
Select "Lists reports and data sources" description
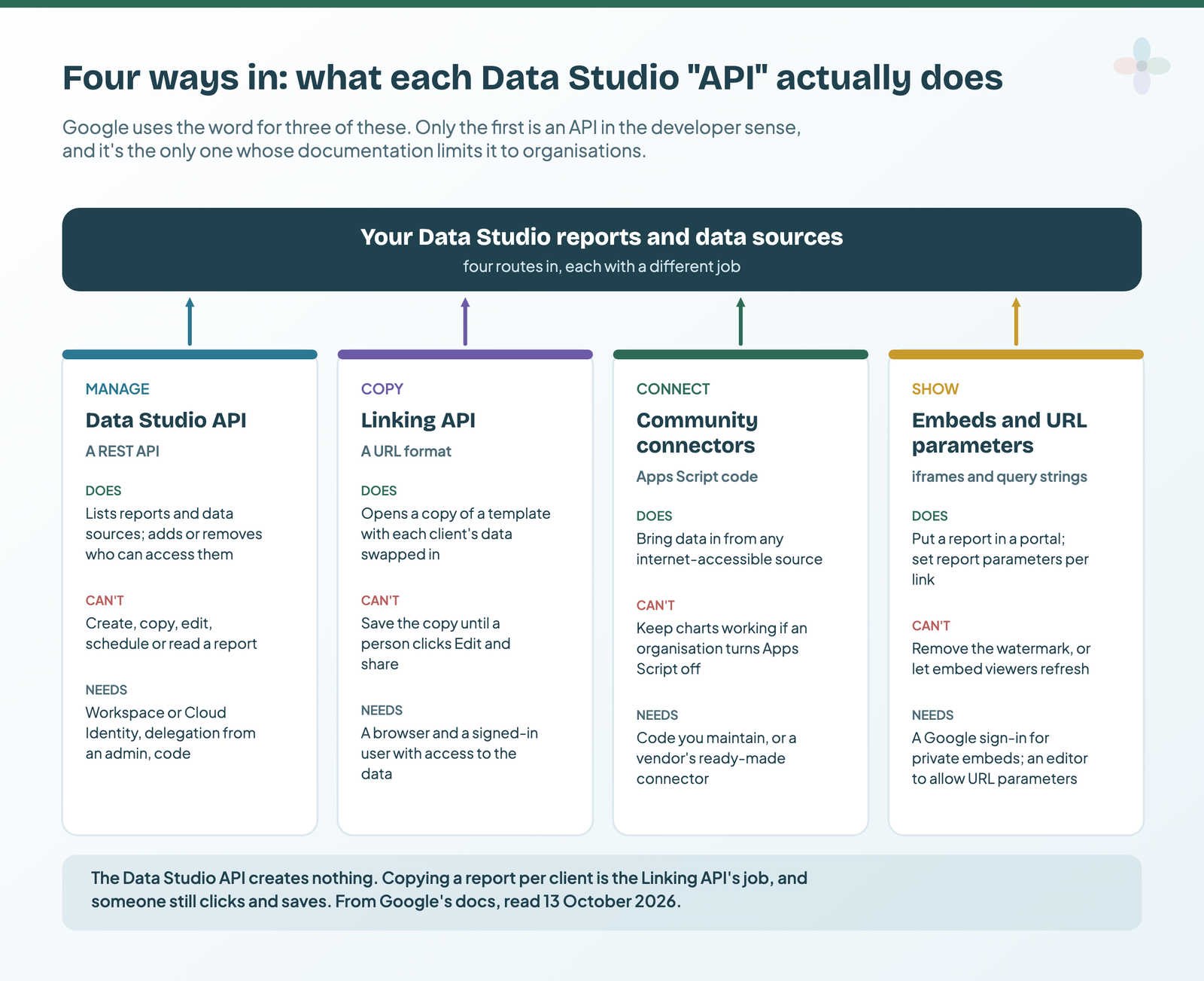coord(174,534)
